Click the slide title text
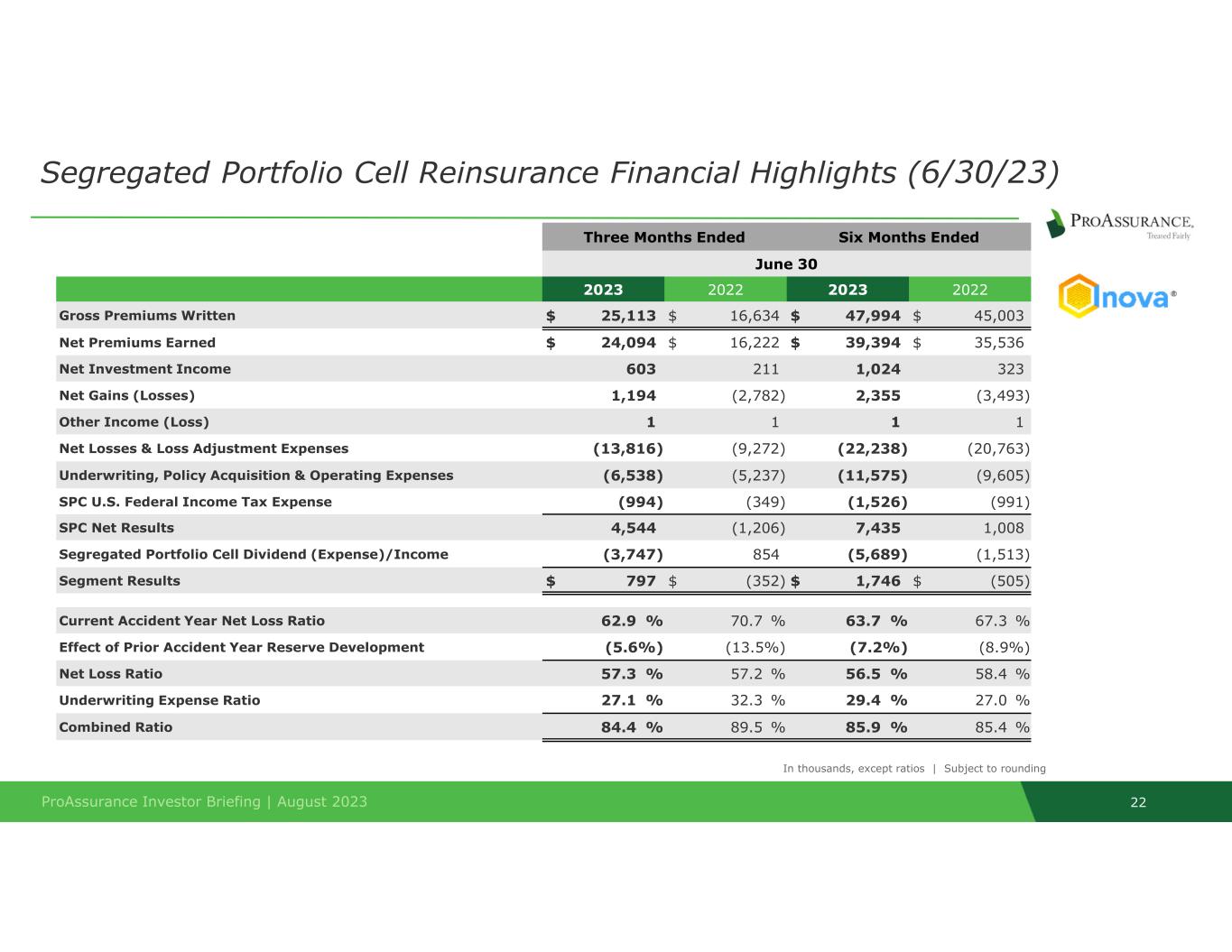This screenshot has height=952, width=1232. (x=549, y=171)
